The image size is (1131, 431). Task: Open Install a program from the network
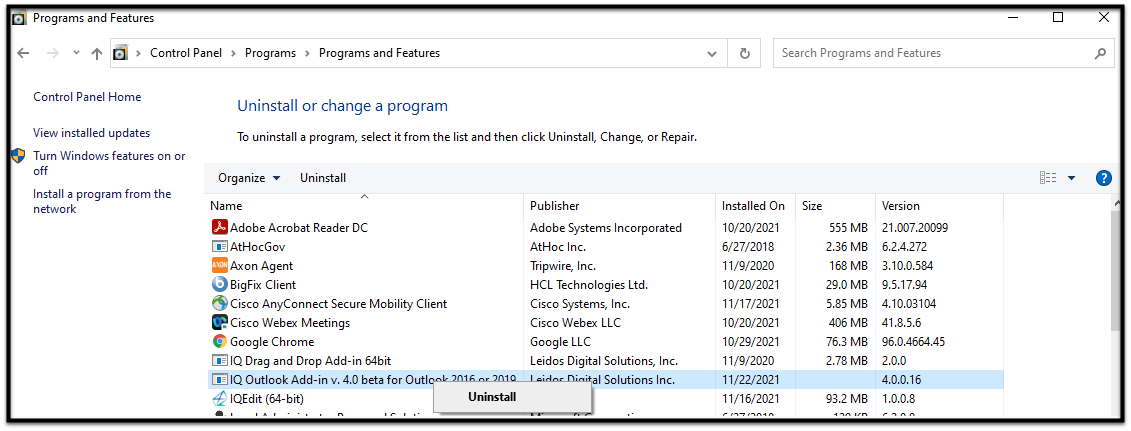click(102, 201)
